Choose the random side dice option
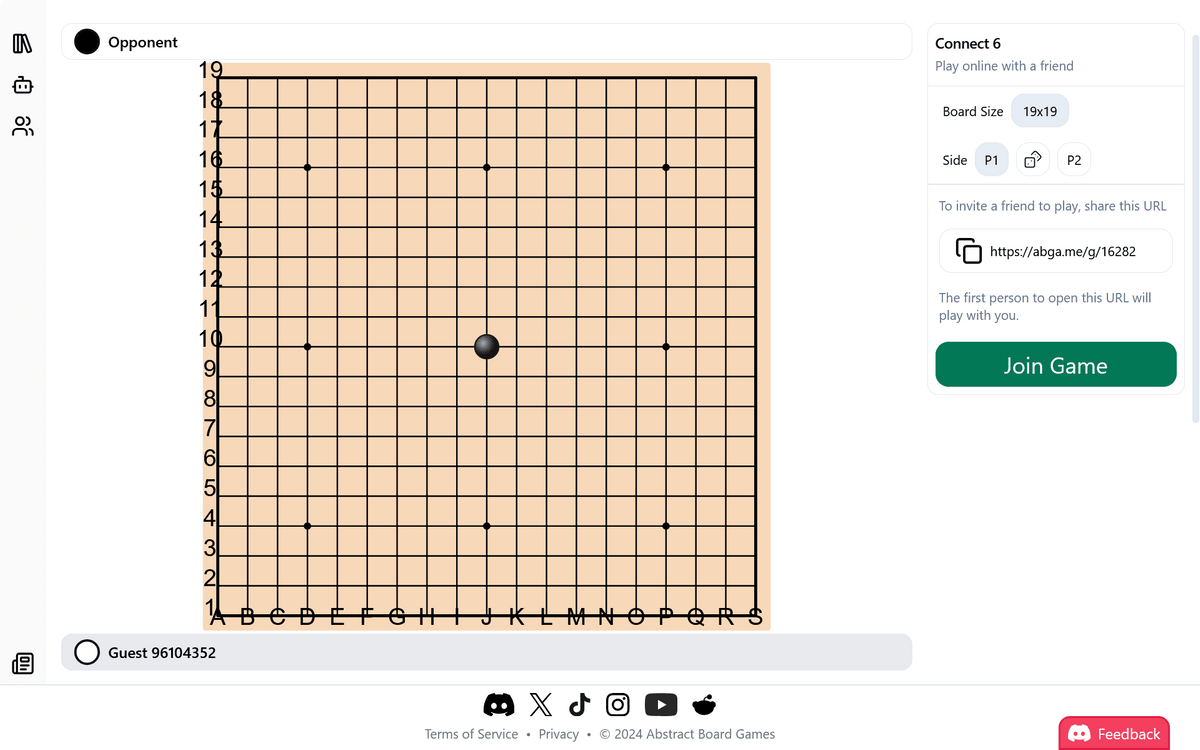 1033,160
